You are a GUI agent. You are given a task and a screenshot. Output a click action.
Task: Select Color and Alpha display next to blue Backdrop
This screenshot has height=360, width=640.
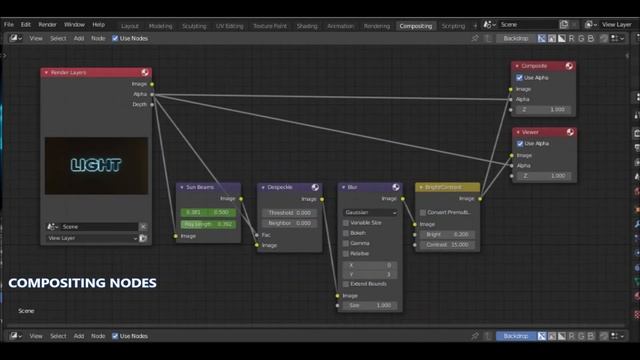point(542,336)
